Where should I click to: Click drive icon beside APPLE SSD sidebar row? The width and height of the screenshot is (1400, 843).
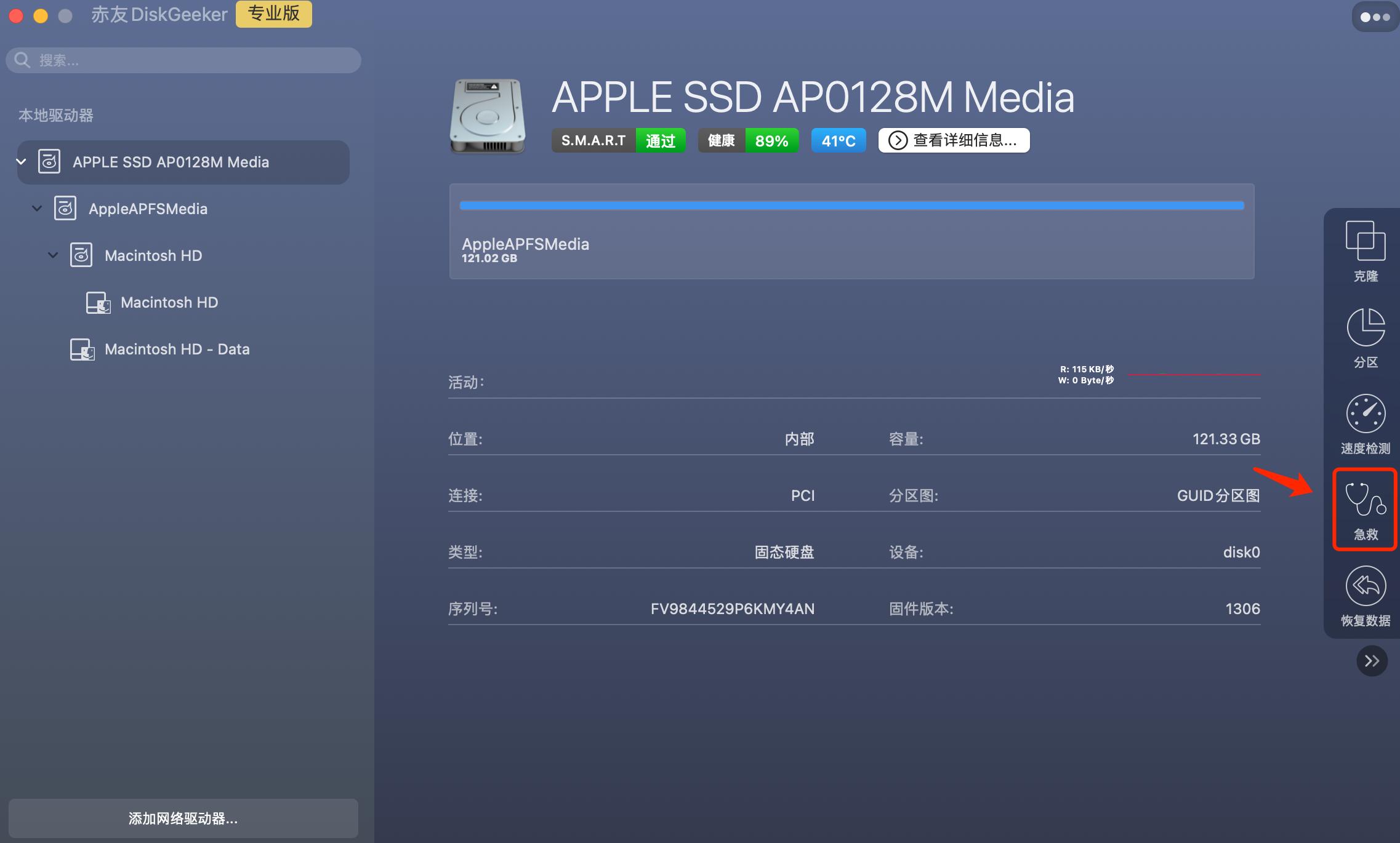coord(49,161)
